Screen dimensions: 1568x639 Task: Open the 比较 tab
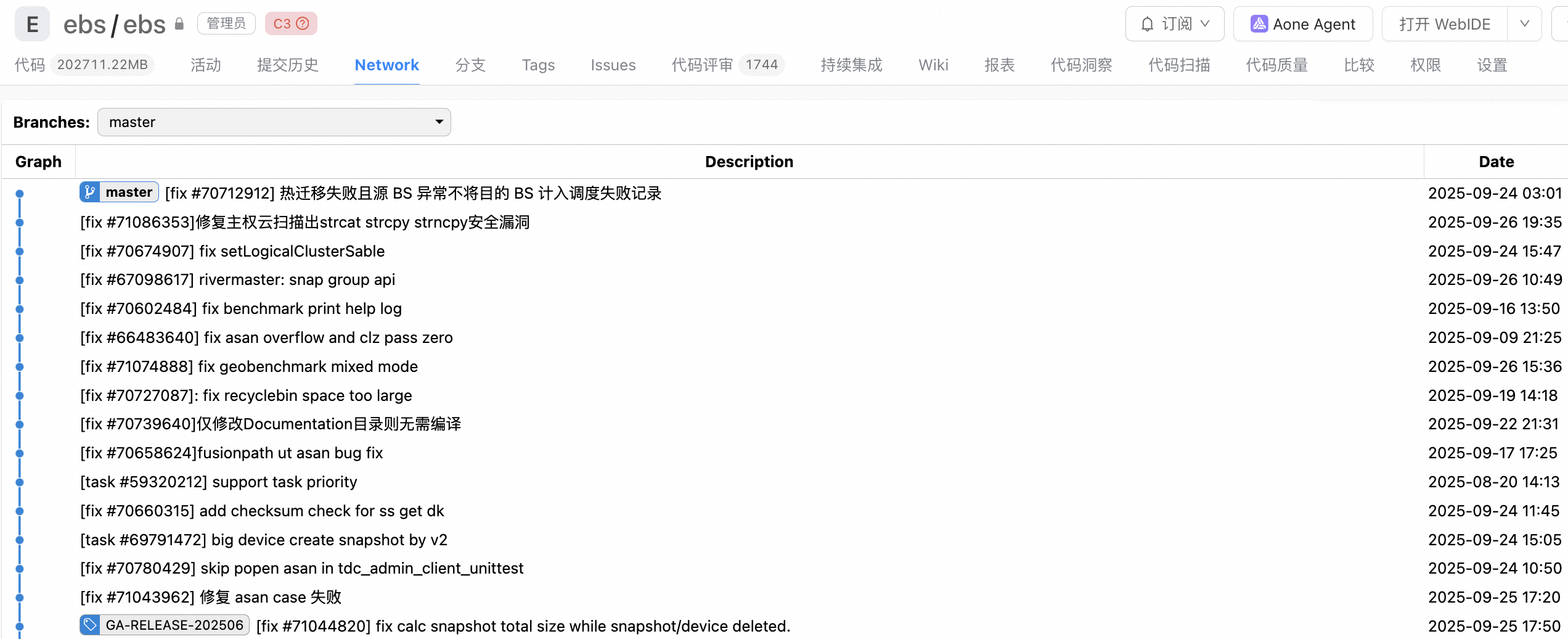point(1360,65)
